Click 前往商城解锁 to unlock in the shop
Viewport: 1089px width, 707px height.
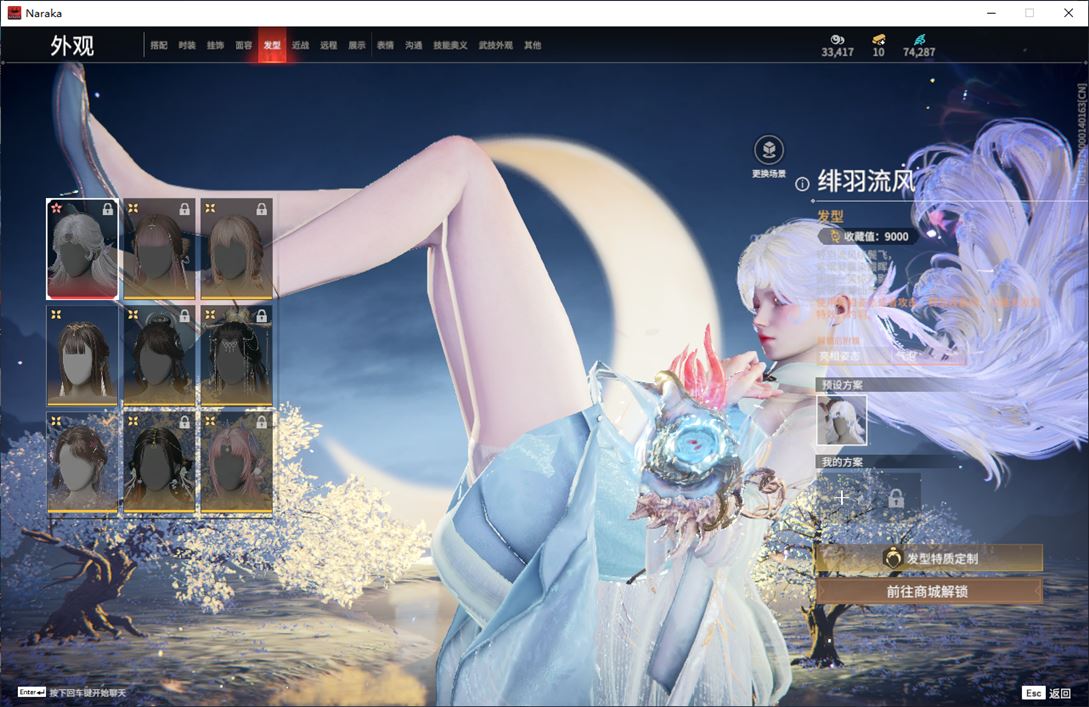[929, 592]
